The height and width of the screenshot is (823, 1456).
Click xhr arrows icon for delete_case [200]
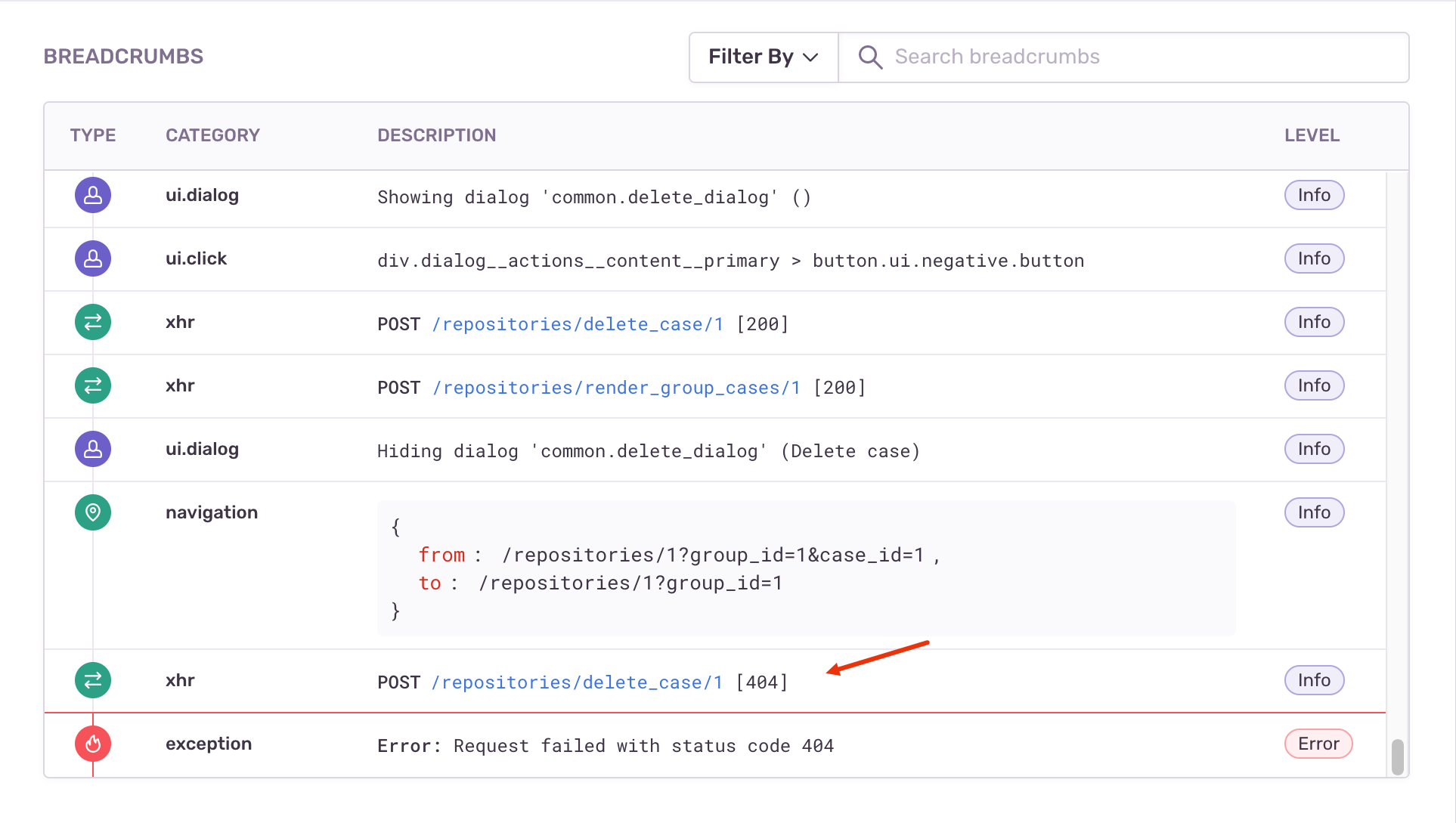pos(93,323)
